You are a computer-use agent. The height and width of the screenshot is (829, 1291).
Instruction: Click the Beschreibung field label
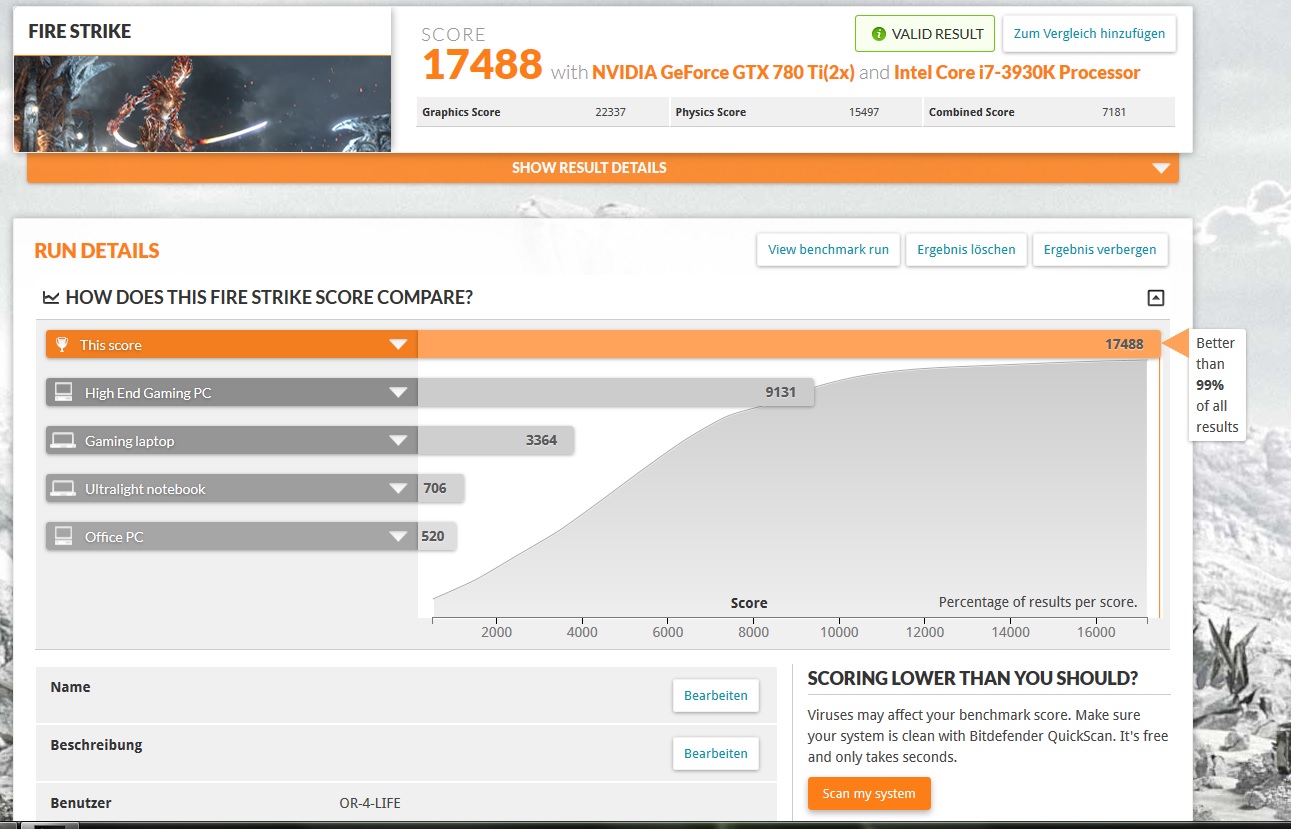(x=97, y=745)
